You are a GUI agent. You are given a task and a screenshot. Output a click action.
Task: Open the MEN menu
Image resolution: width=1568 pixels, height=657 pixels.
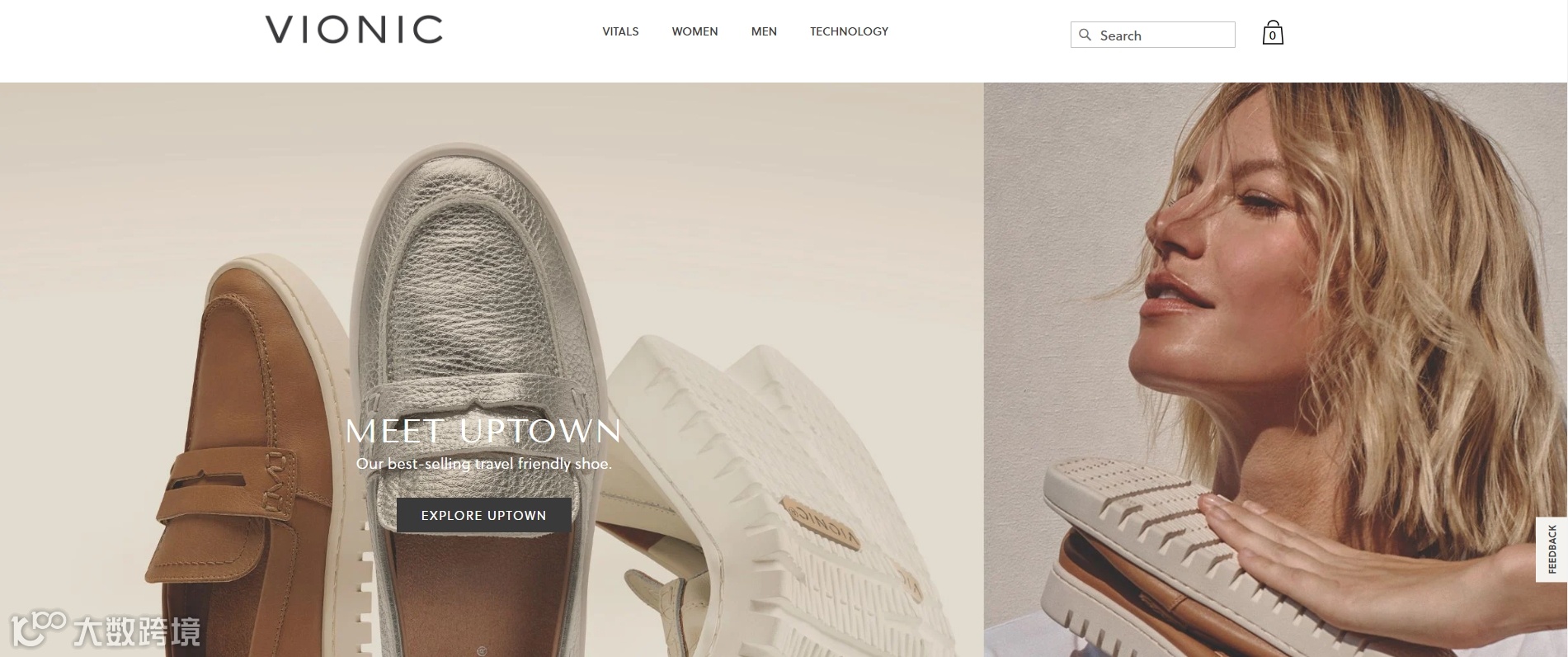764,31
